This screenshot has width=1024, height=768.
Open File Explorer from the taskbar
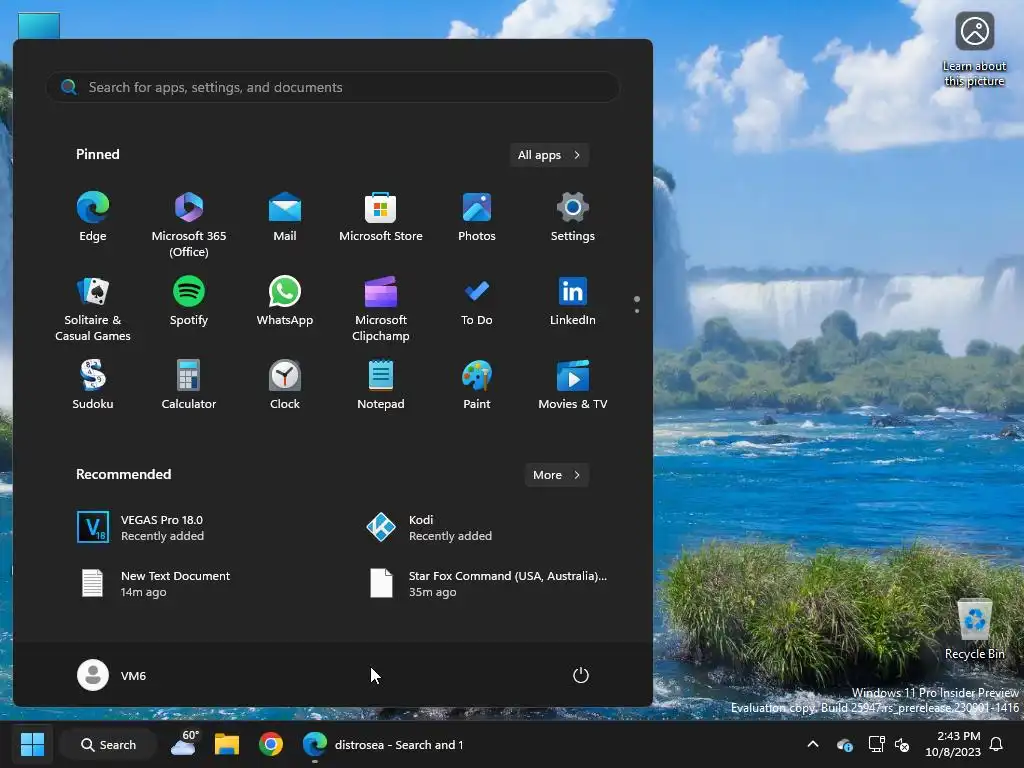pos(227,744)
